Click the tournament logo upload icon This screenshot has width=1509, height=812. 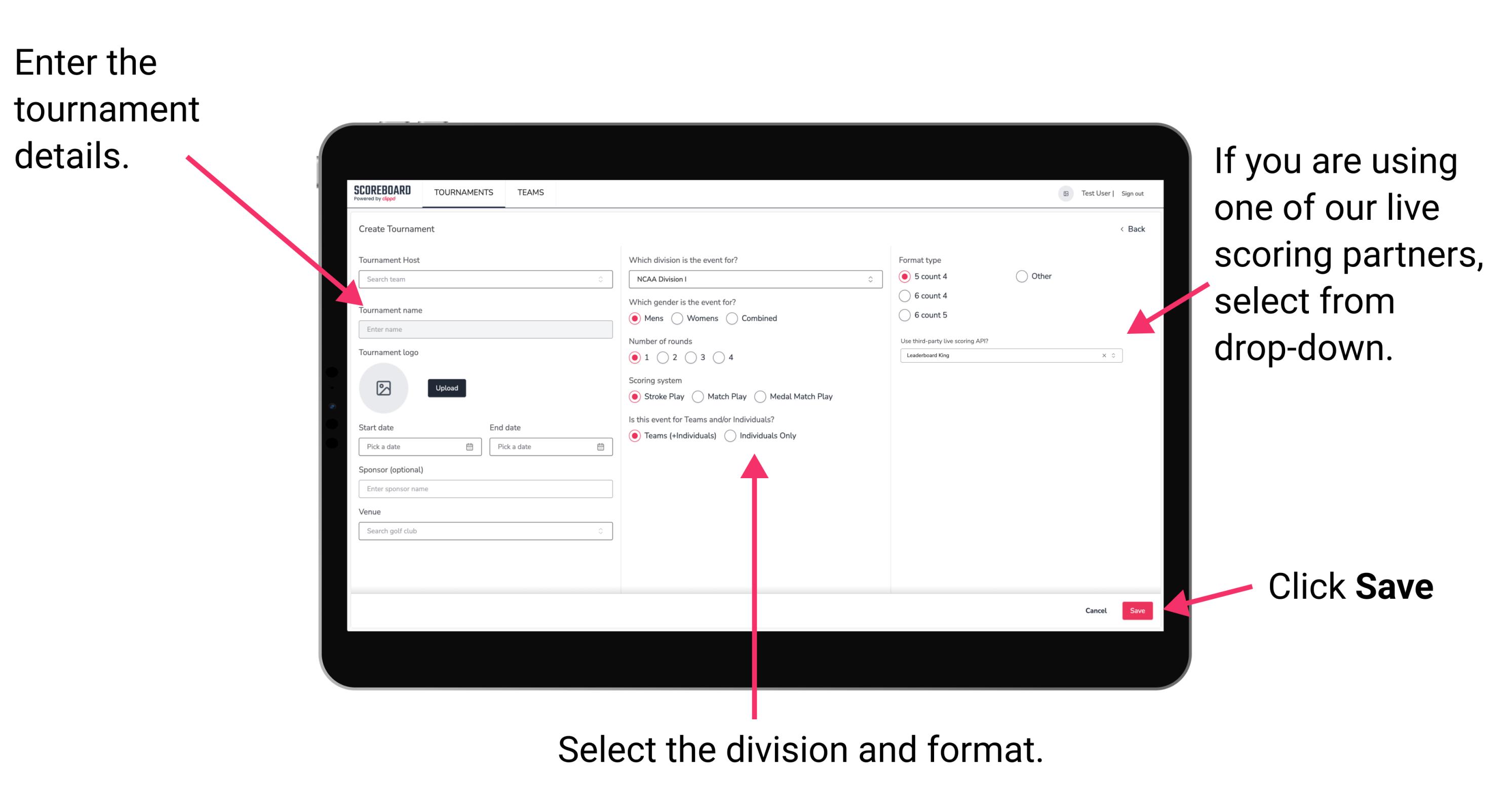pos(385,388)
